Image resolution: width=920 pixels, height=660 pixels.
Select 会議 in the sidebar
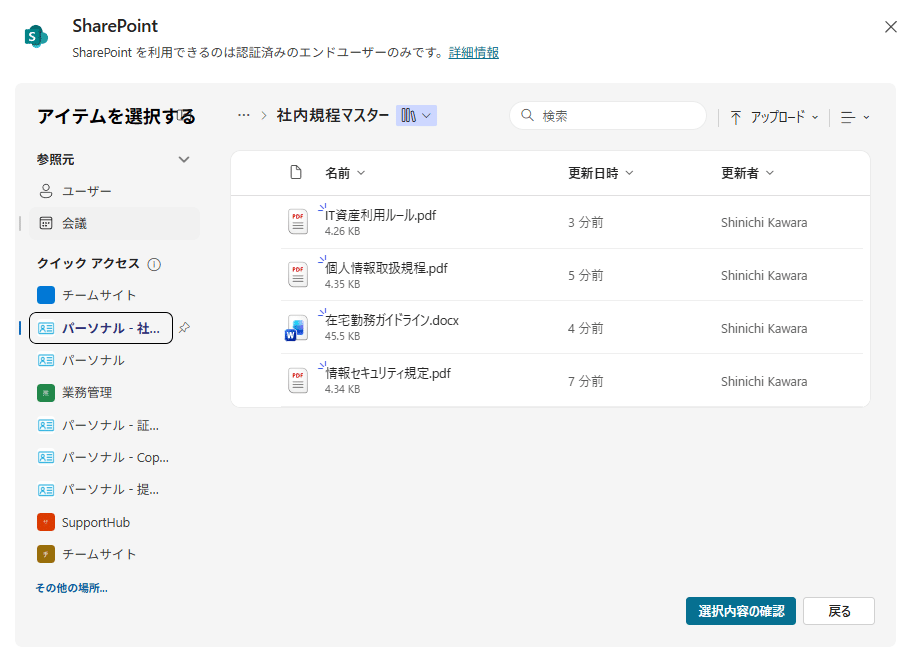coord(114,224)
